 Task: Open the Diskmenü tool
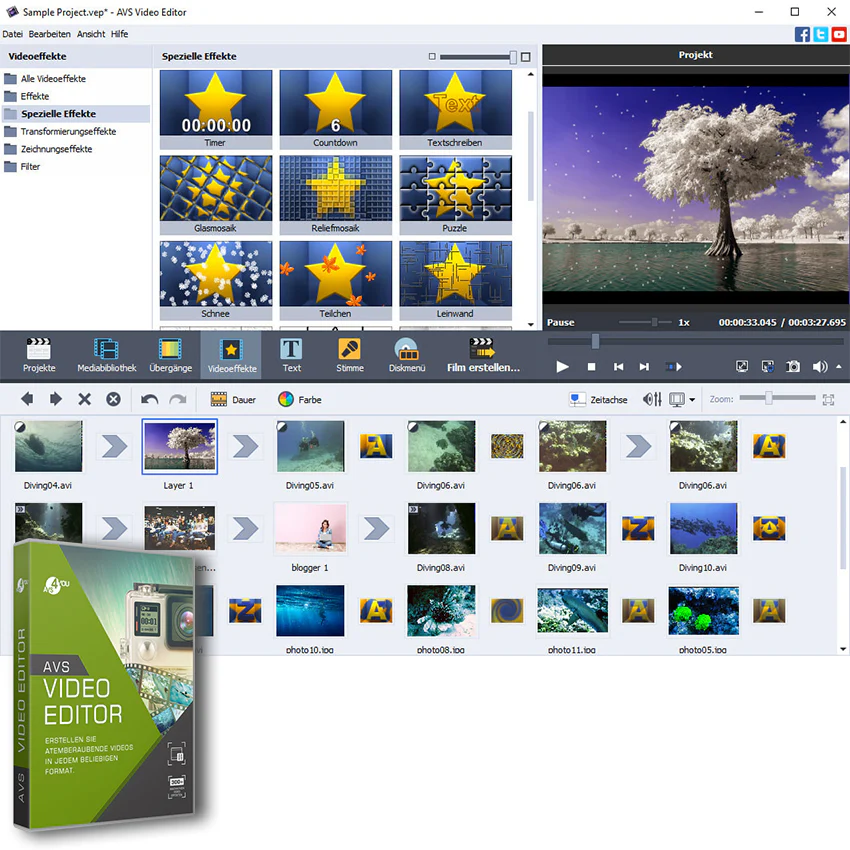(x=407, y=355)
